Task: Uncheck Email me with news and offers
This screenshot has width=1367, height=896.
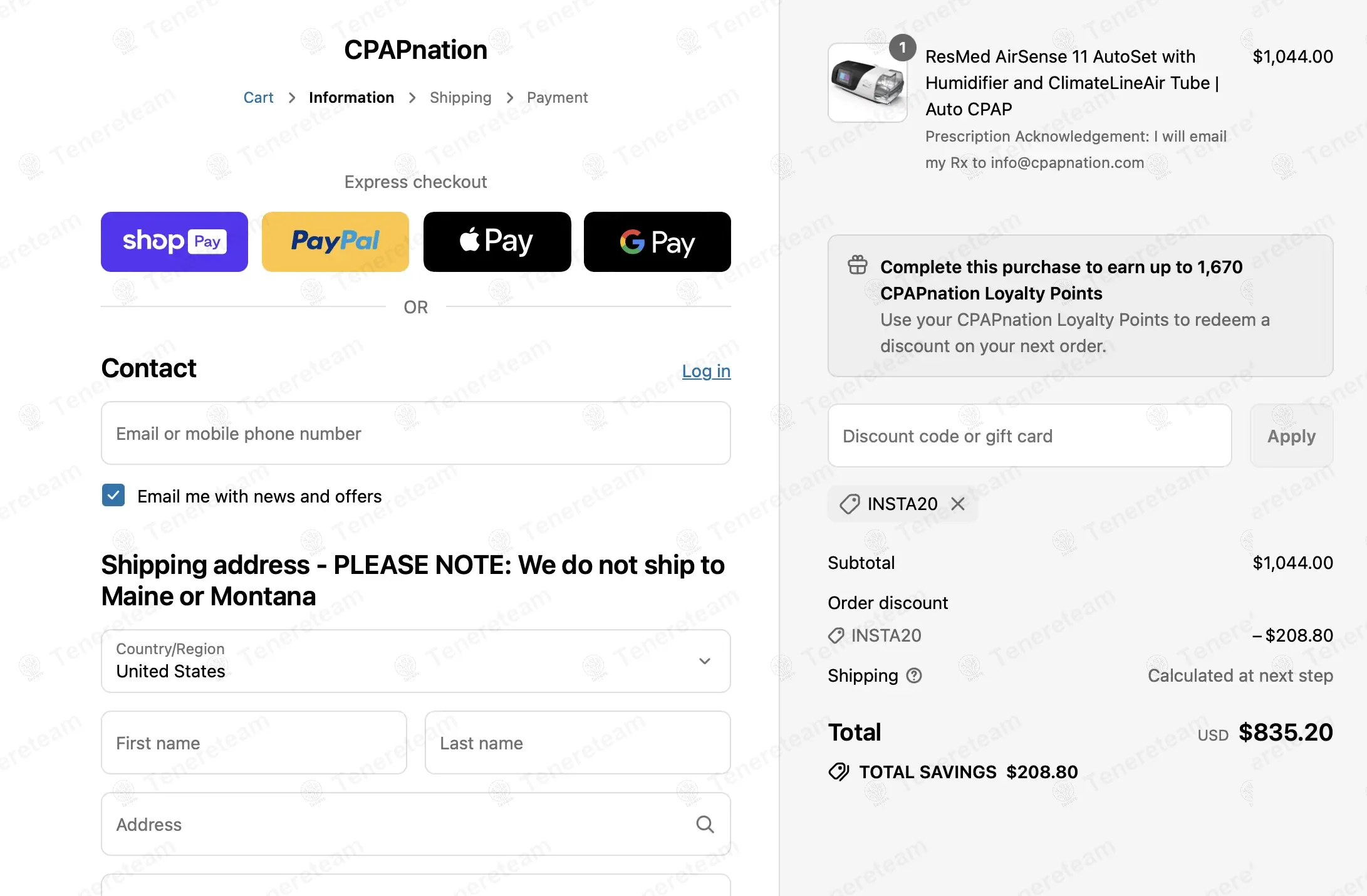Action: coord(113,496)
